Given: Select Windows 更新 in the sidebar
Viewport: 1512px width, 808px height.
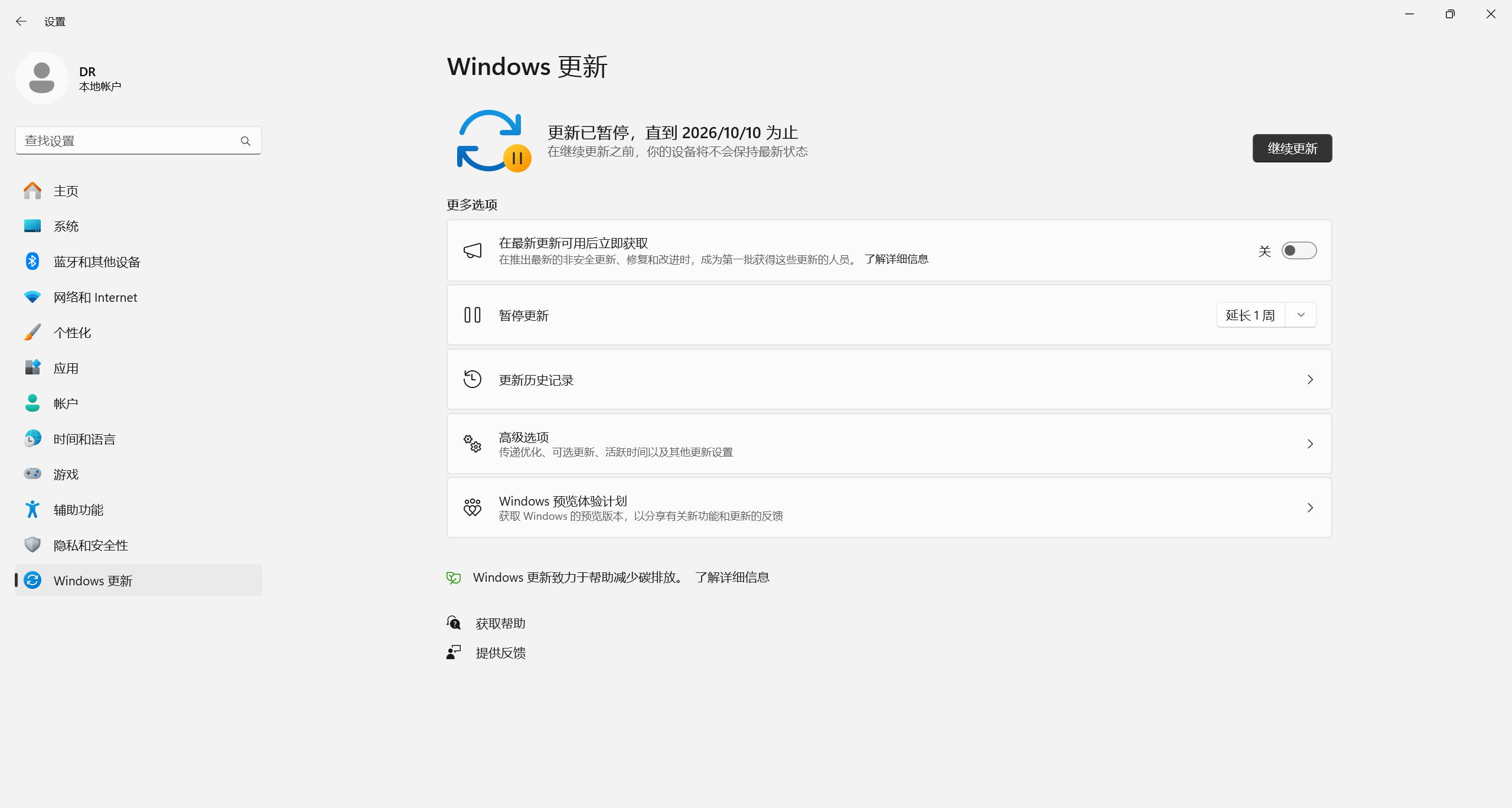Looking at the screenshot, I should [x=138, y=581].
